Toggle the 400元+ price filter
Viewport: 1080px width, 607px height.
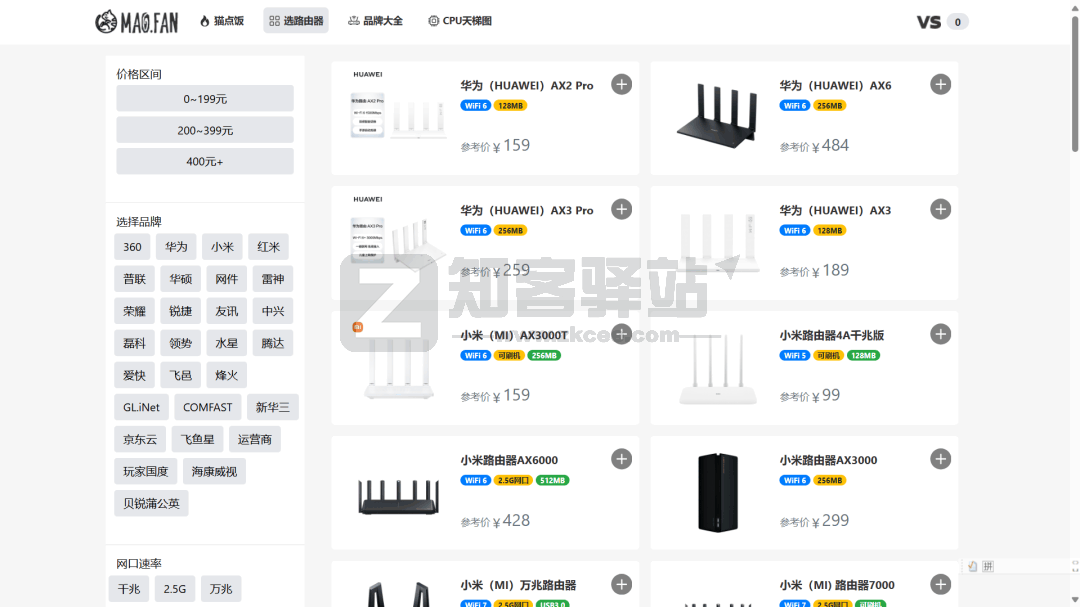[205, 161]
